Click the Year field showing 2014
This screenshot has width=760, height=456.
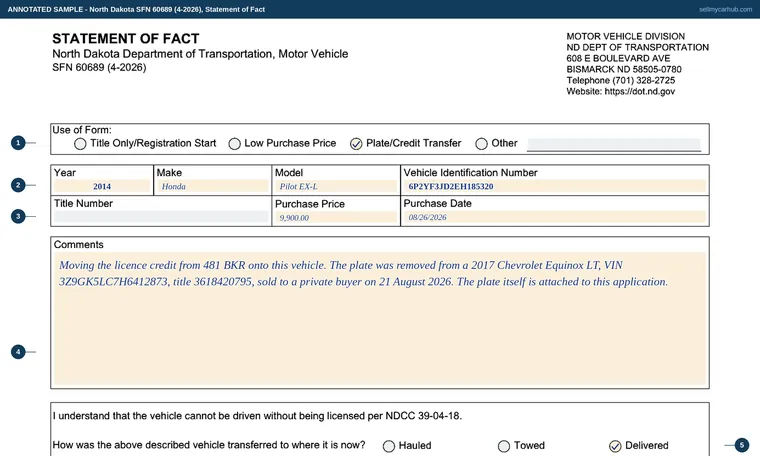[x=102, y=187]
